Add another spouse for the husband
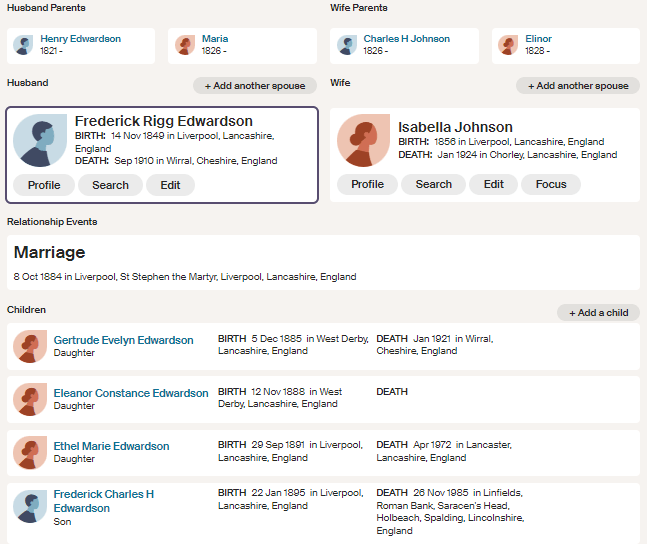The height and width of the screenshot is (544, 647). pos(255,86)
